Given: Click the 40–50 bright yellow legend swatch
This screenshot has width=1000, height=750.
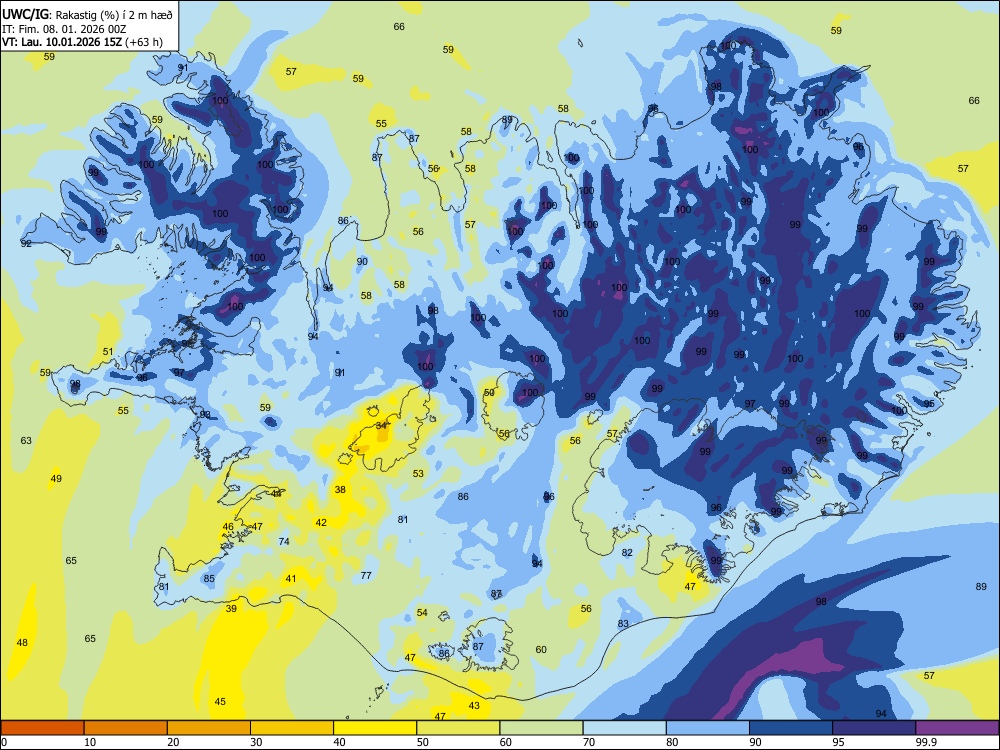Looking at the screenshot, I should pos(375,728).
